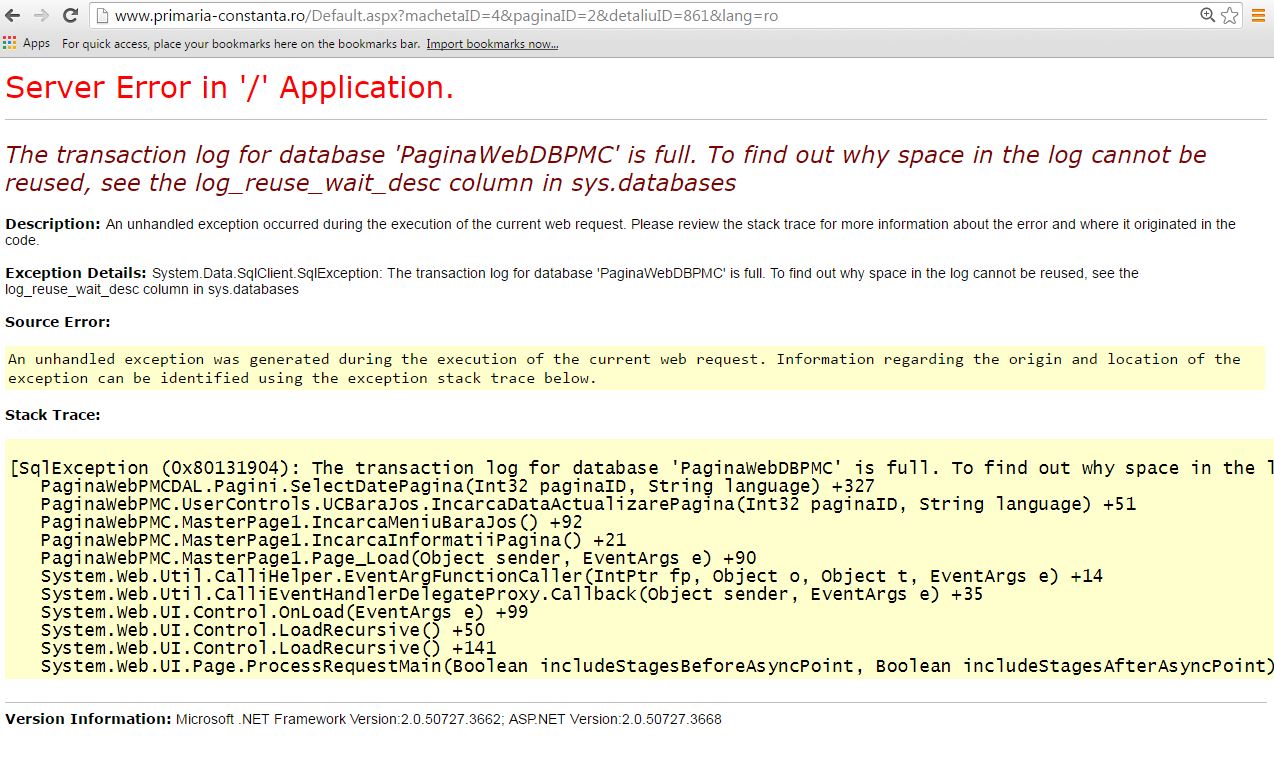Image resolution: width=1274 pixels, height=768 pixels.
Task: Click the 'Source Error:' heading
Action: [58, 322]
